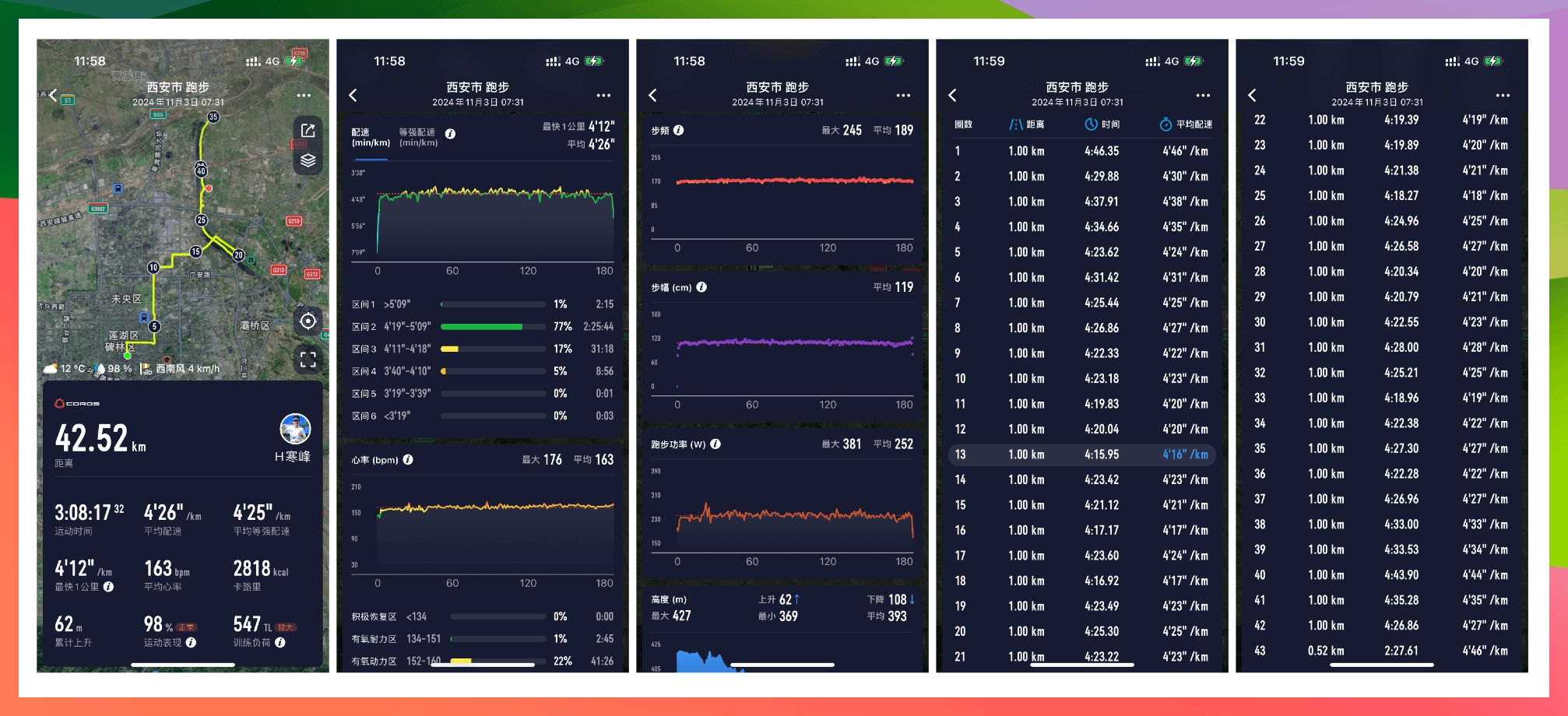Select the highlighted lap 13 row
The height and width of the screenshot is (716, 1568).
(1082, 455)
